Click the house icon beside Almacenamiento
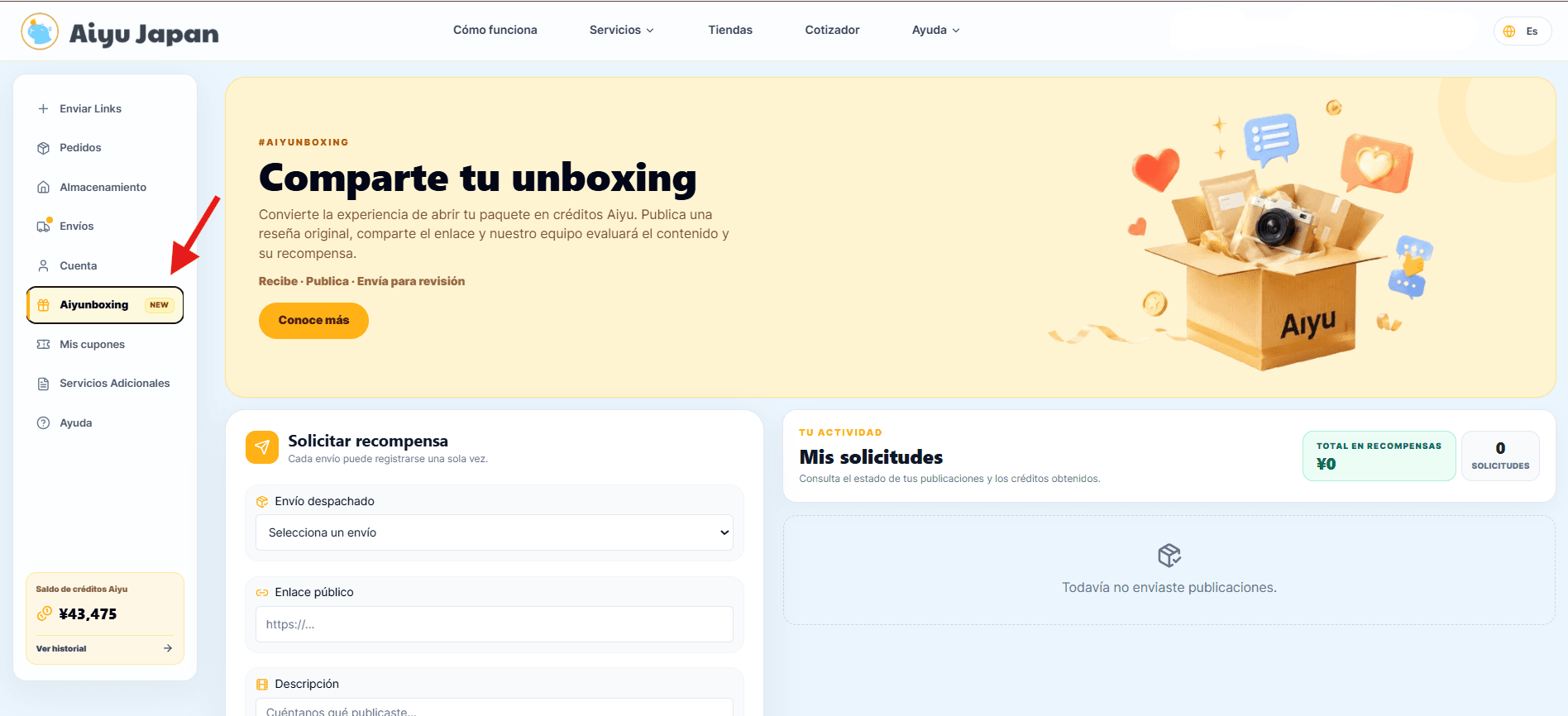This screenshot has width=1568, height=716. [x=44, y=187]
